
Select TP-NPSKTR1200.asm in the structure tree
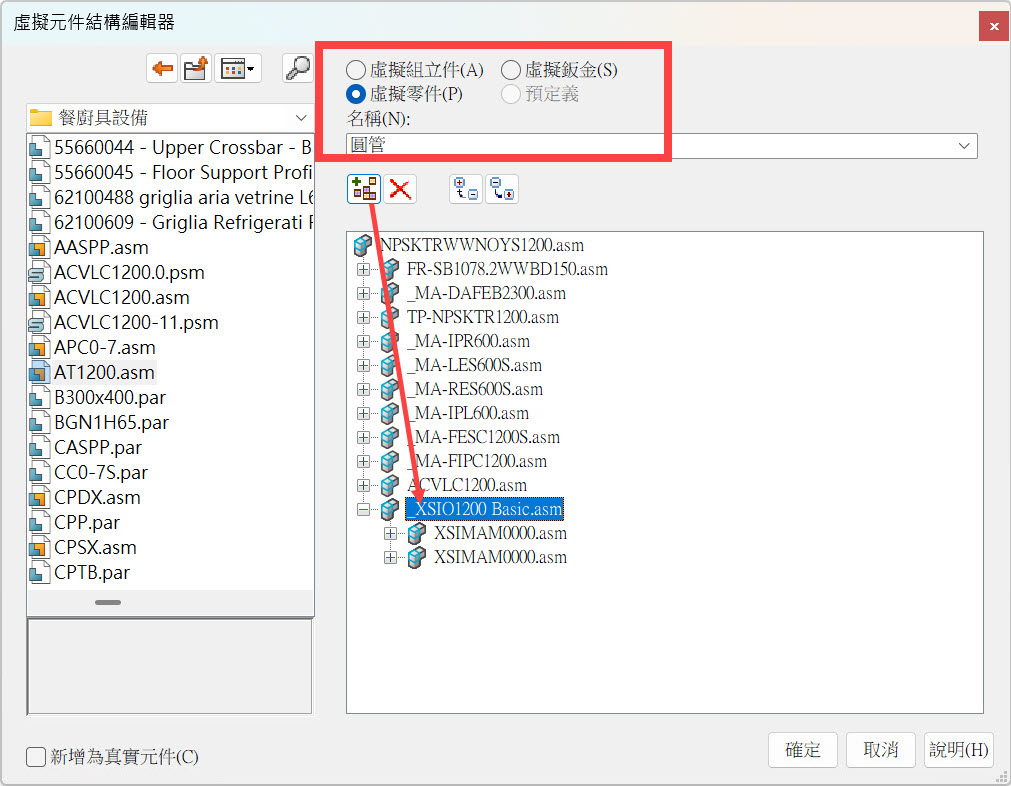[x=482, y=317]
